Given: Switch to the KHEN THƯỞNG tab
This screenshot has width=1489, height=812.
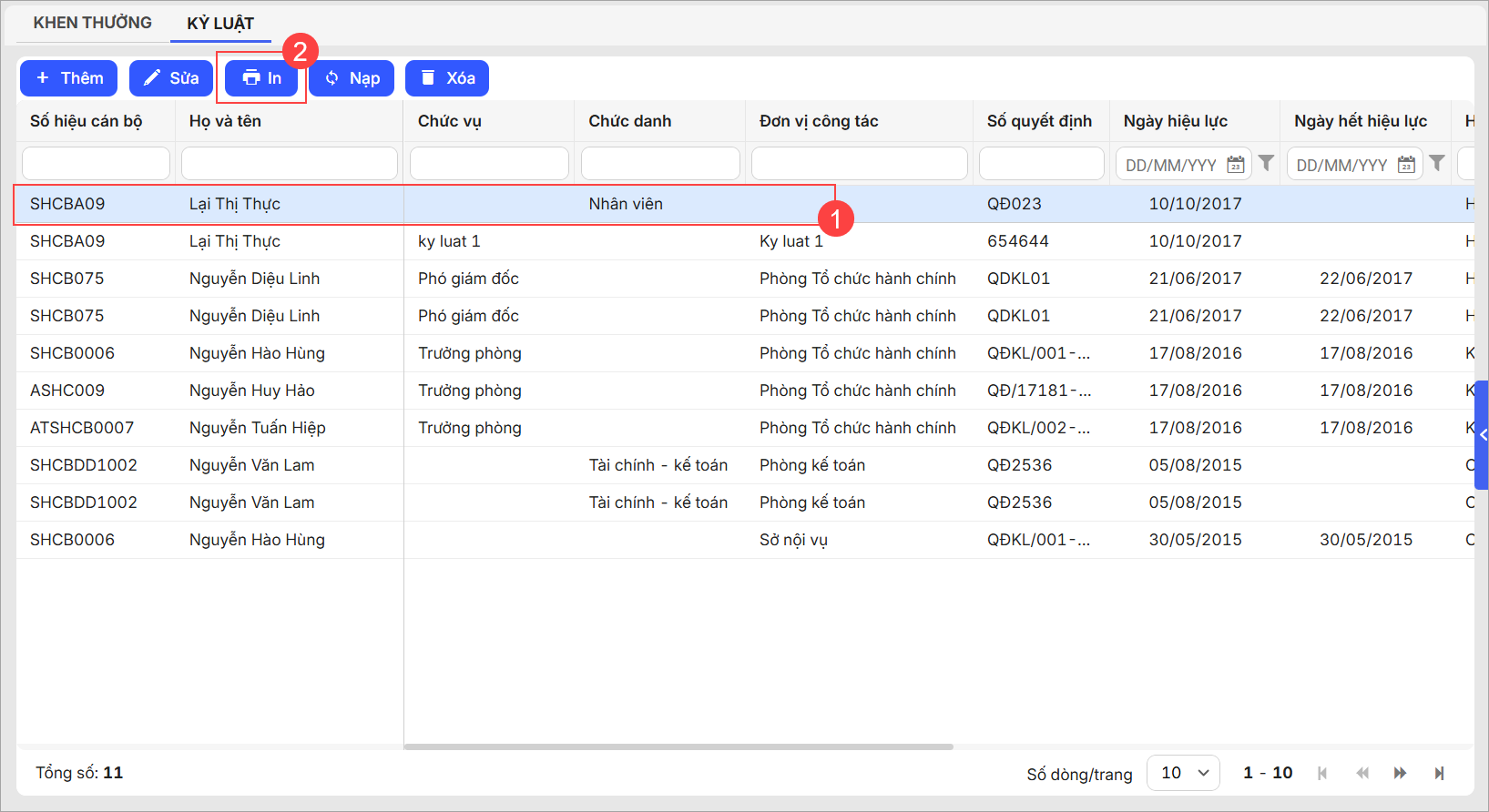Looking at the screenshot, I should [x=92, y=23].
